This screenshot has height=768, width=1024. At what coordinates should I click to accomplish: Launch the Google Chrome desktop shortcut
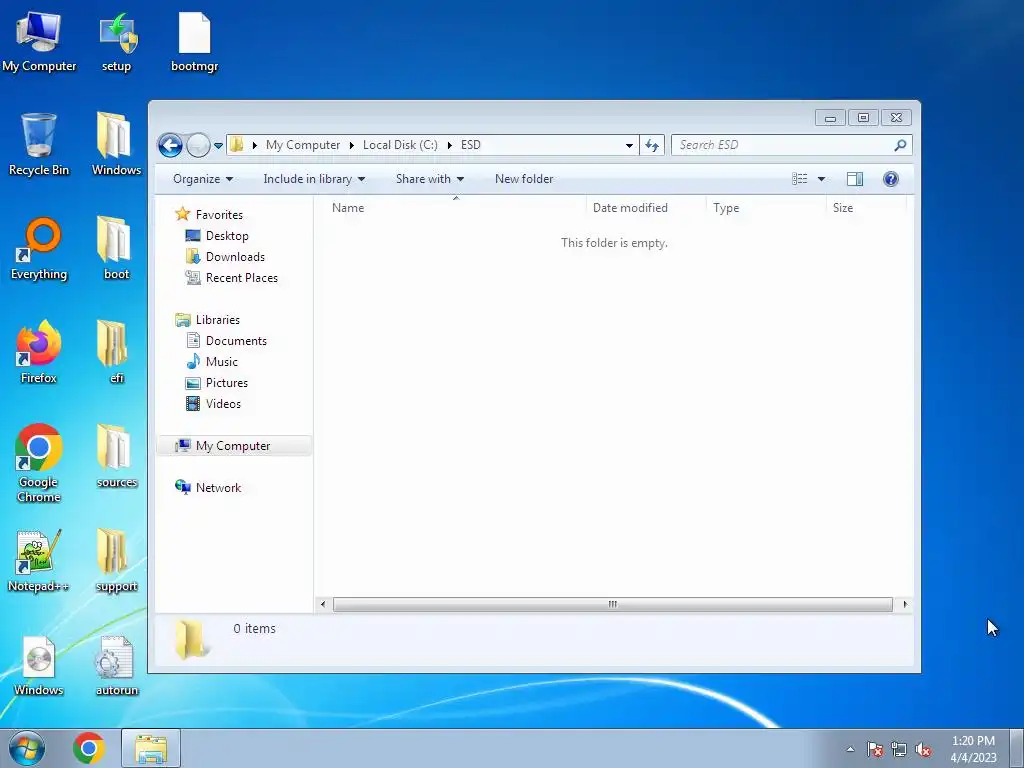(x=39, y=464)
